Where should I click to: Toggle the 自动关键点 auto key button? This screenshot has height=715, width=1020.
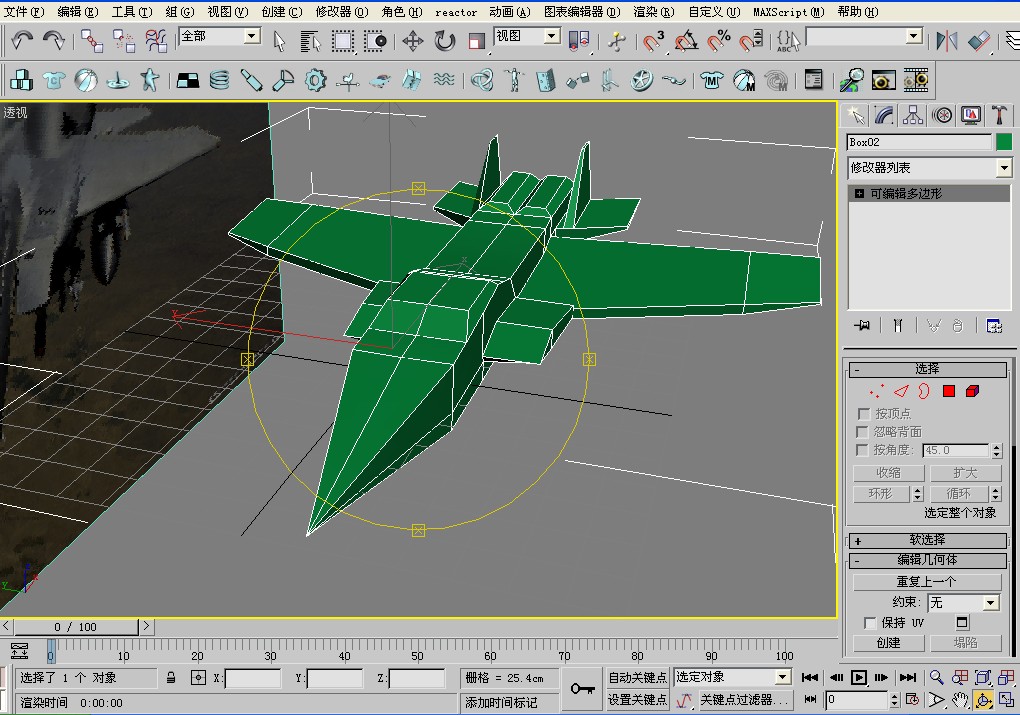point(638,677)
